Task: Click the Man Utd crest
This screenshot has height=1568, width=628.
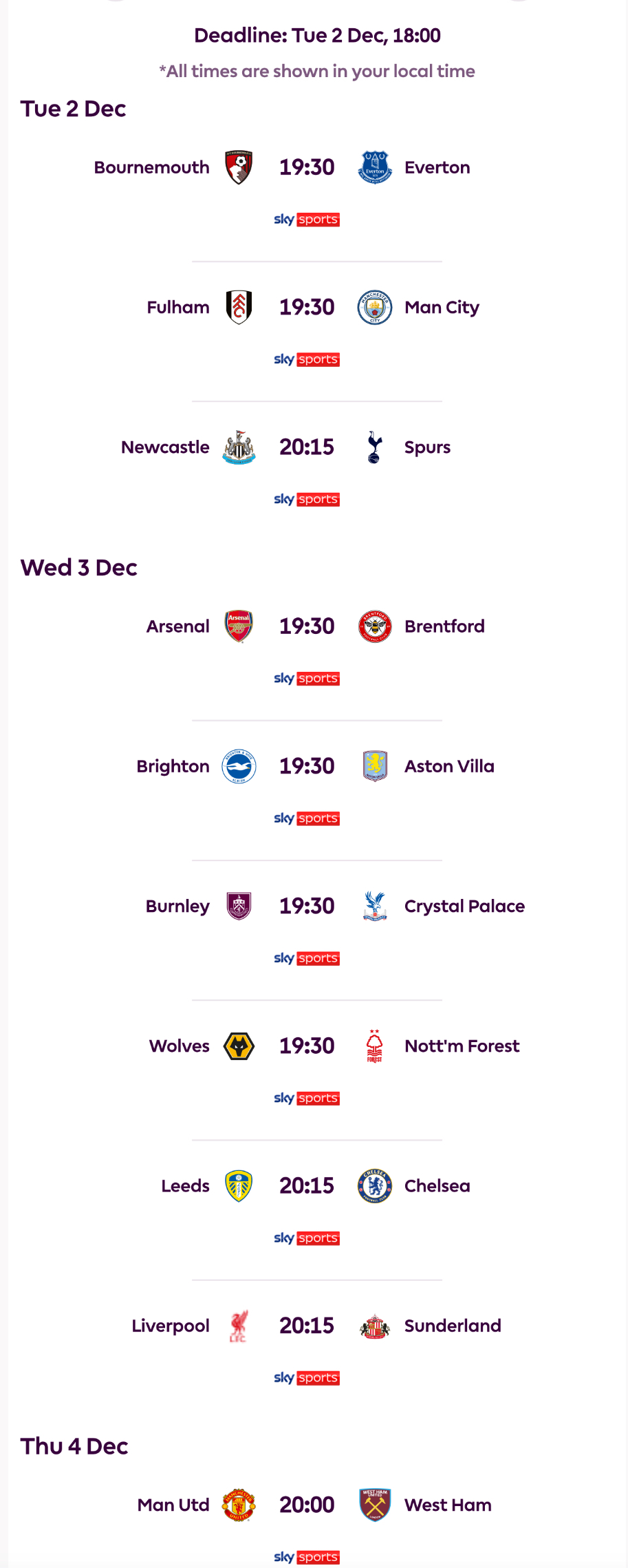Action: point(239,1505)
